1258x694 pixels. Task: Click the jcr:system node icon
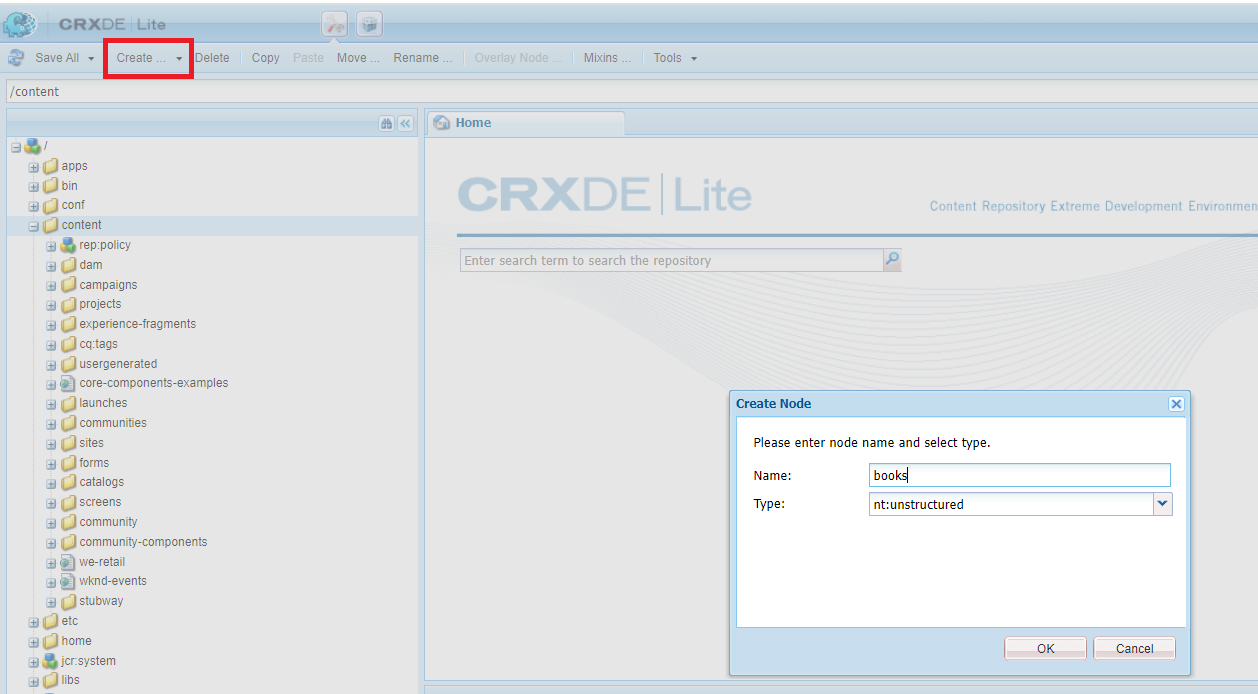click(x=50, y=661)
